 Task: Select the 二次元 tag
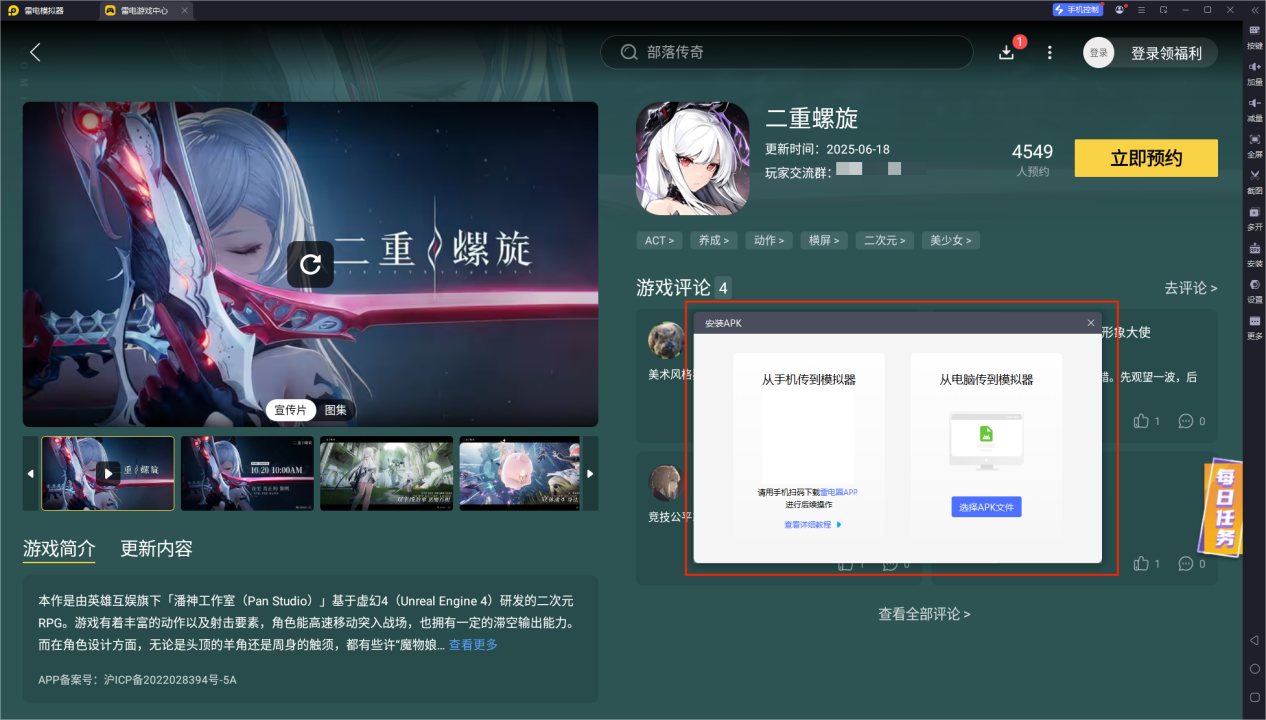[885, 240]
